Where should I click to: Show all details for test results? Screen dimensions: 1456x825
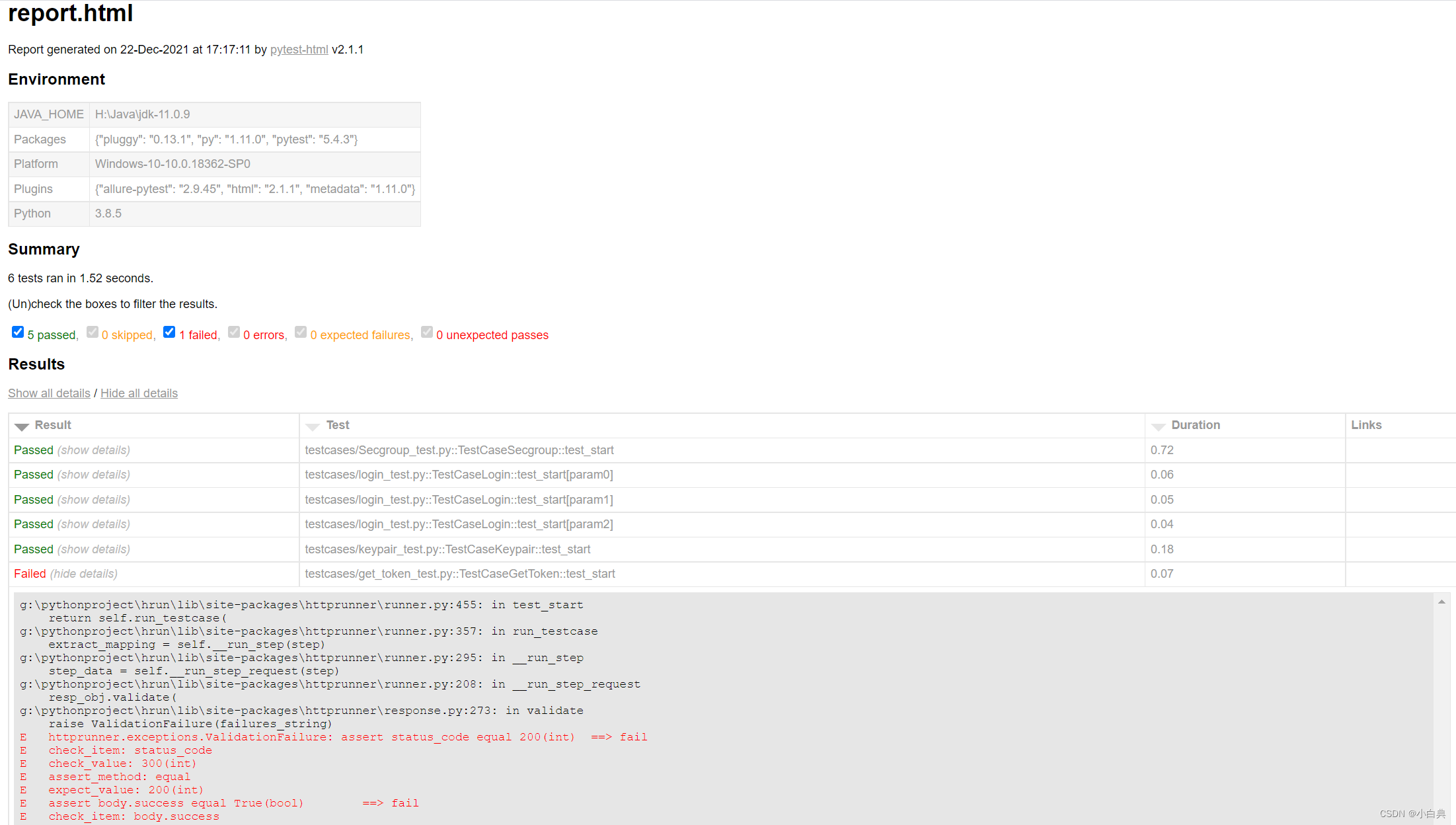point(49,392)
